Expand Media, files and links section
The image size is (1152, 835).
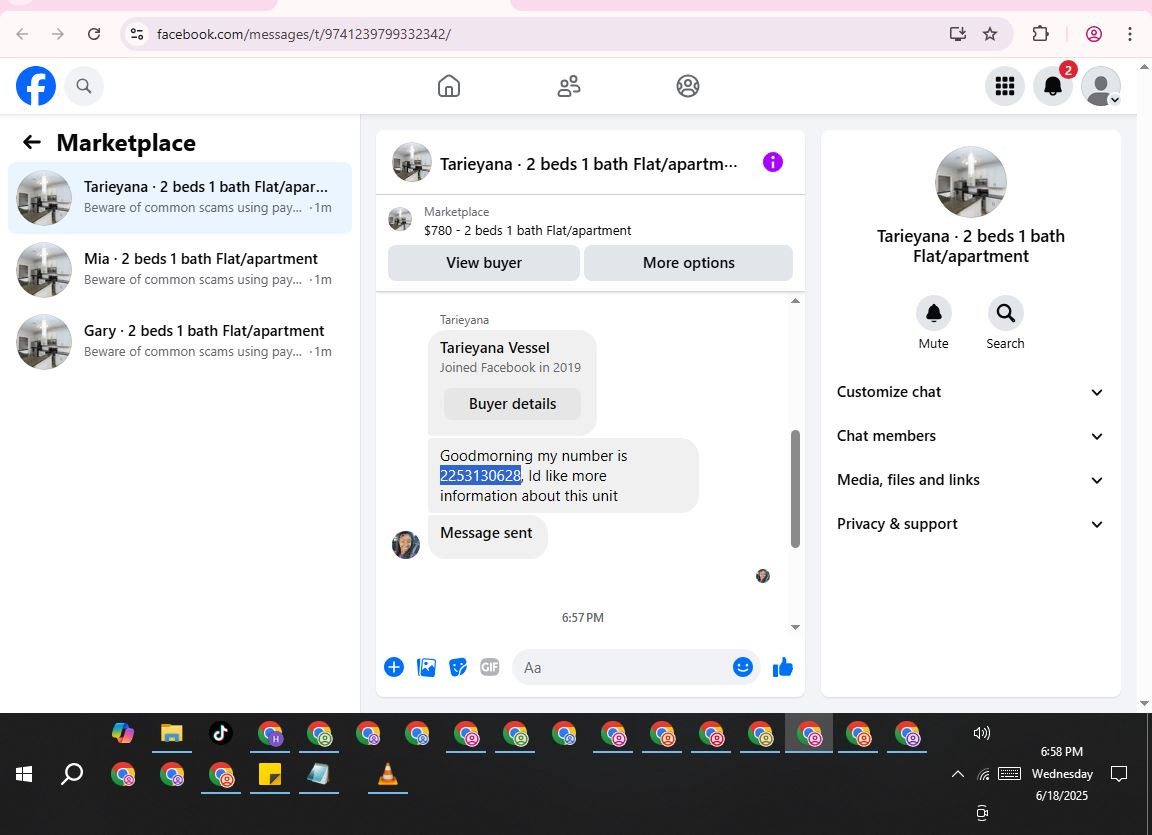coord(970,480)
